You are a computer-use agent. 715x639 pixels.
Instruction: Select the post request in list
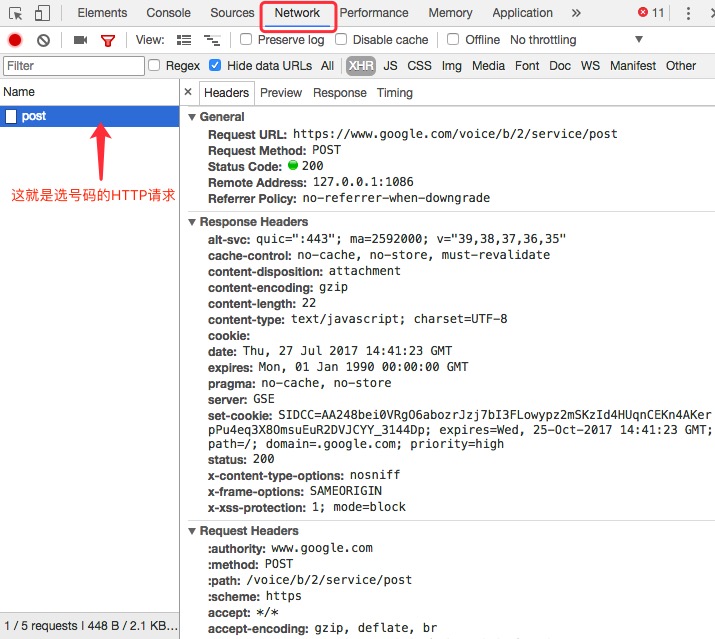(x=34, y=116)
